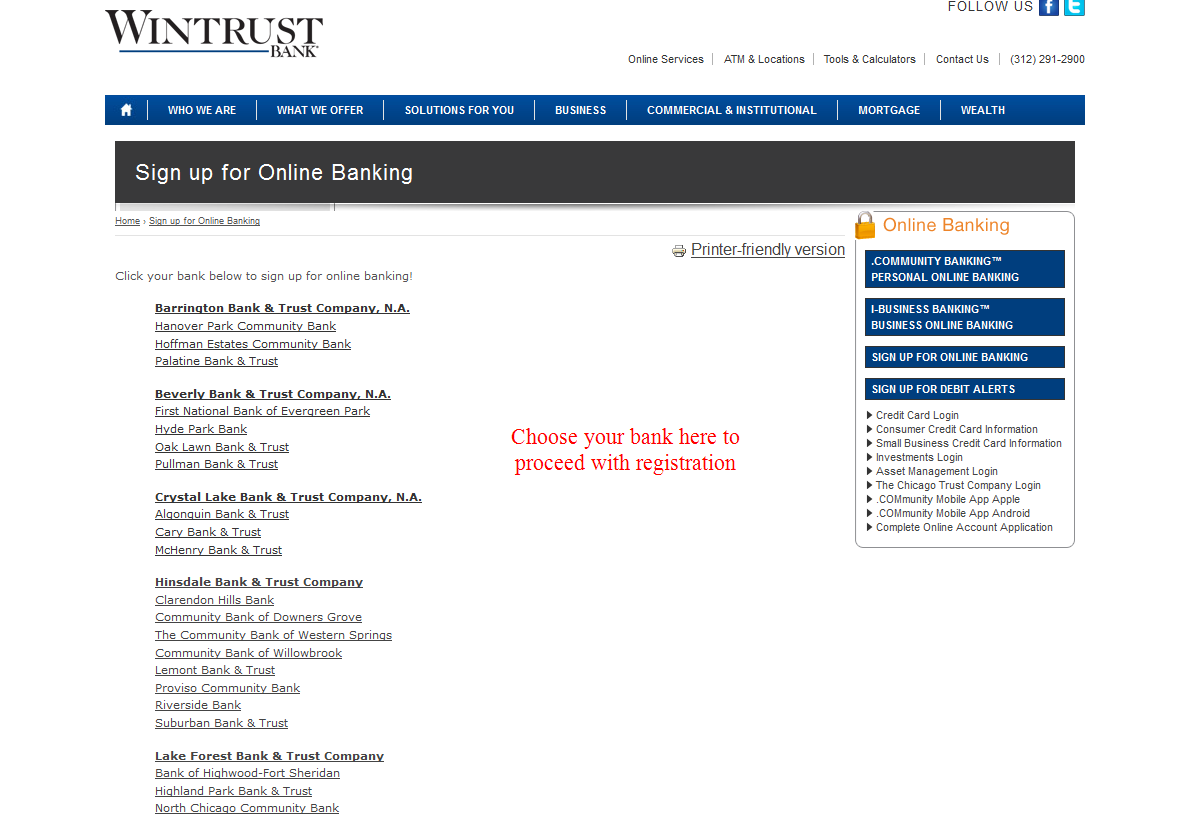Viewport: 1177px width, 831px height.
Task: Open the Printer-friendly version link
Action: click(x=768, y=250)
